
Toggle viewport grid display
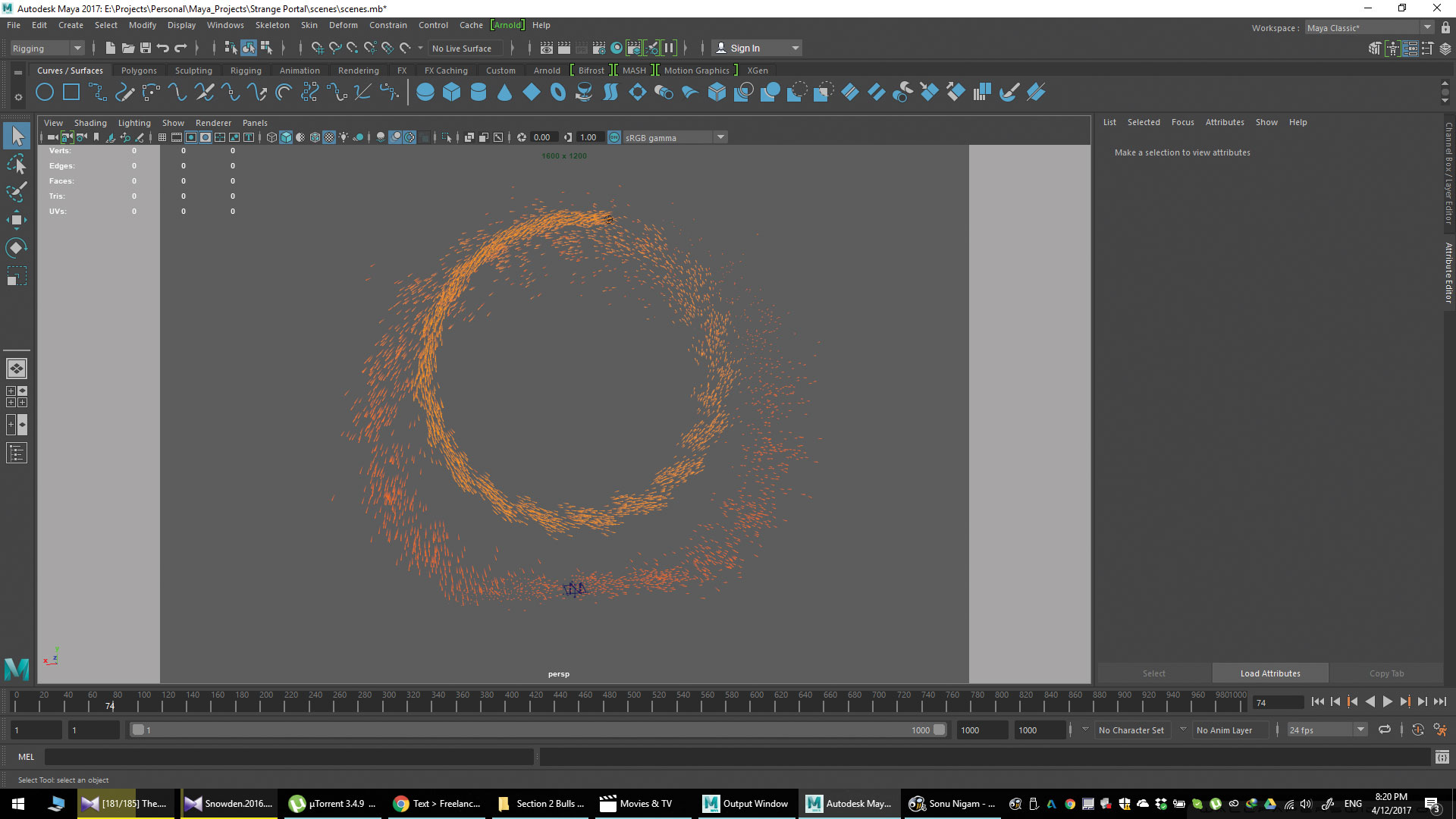(162, 137)
